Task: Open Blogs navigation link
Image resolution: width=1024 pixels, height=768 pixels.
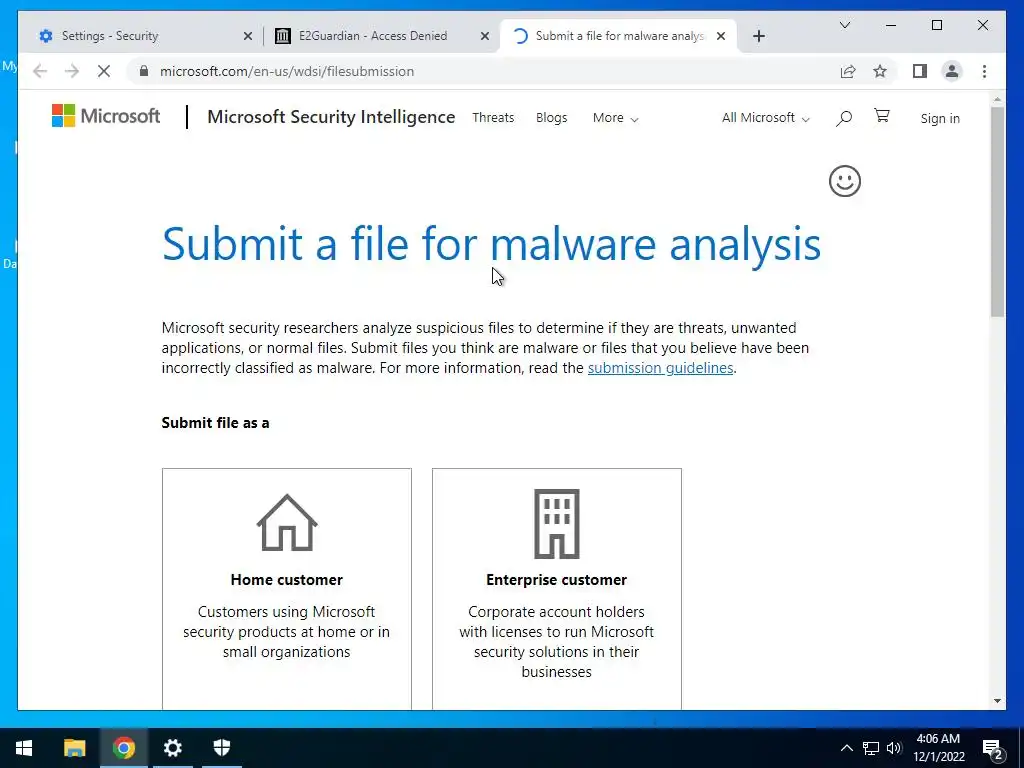Action: coord(551,118)
